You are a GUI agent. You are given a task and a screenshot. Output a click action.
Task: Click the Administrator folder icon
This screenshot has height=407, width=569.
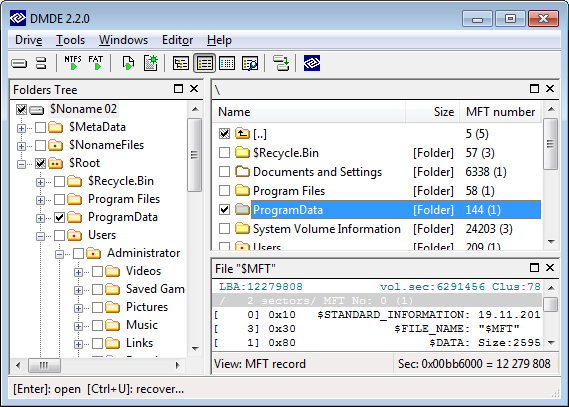(x=93, y=253)
